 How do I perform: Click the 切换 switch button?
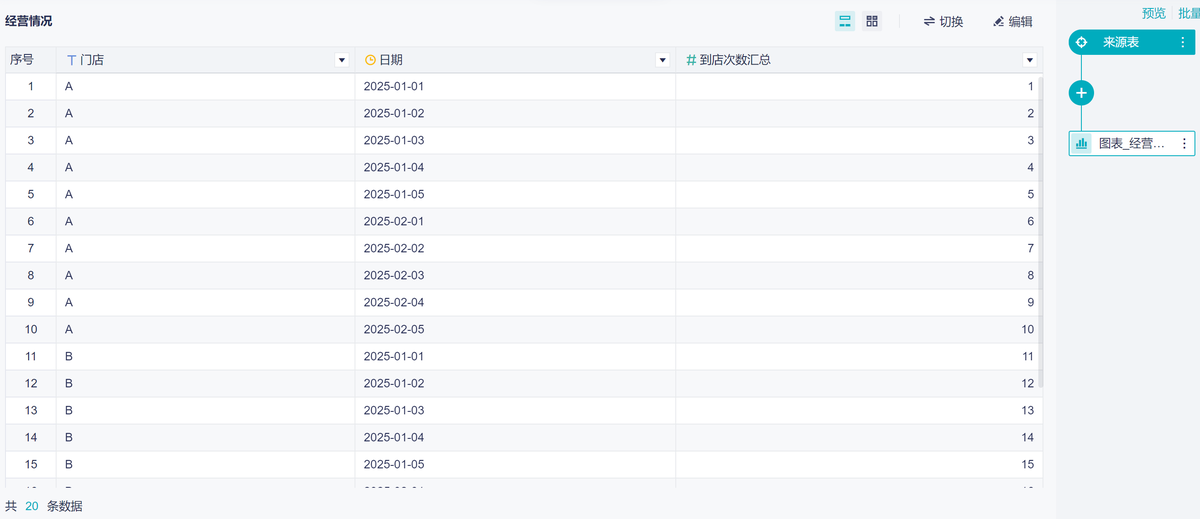tap(943, 21)
